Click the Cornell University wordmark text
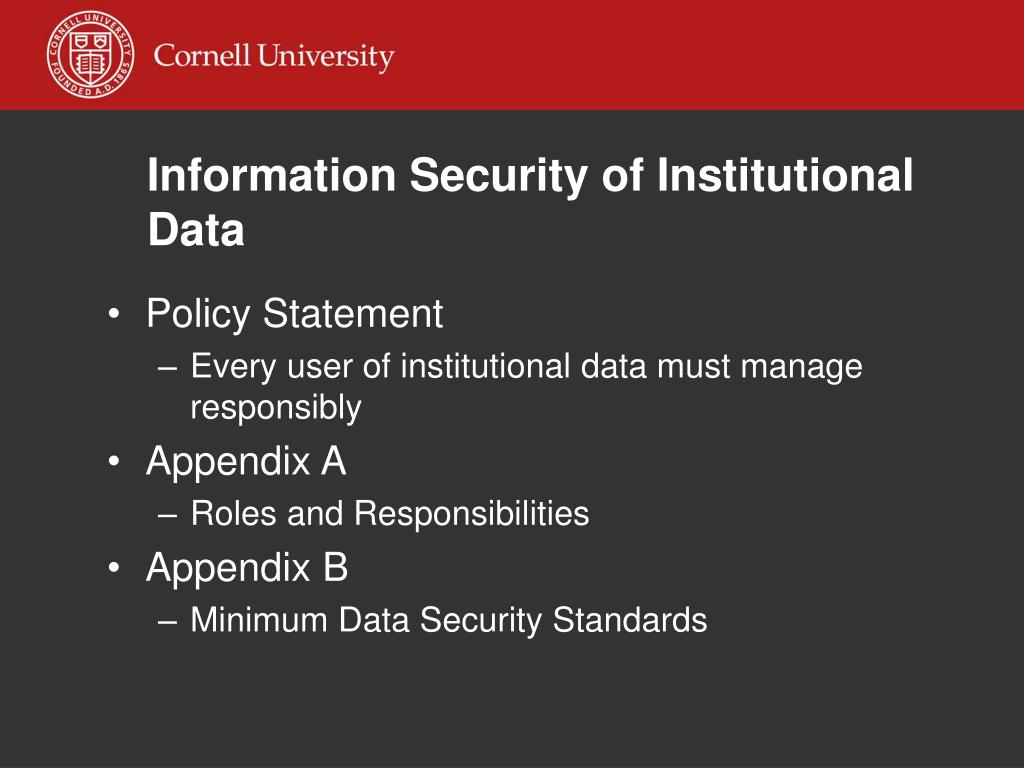The image size is (1024, 768). (x=274, y=57)
